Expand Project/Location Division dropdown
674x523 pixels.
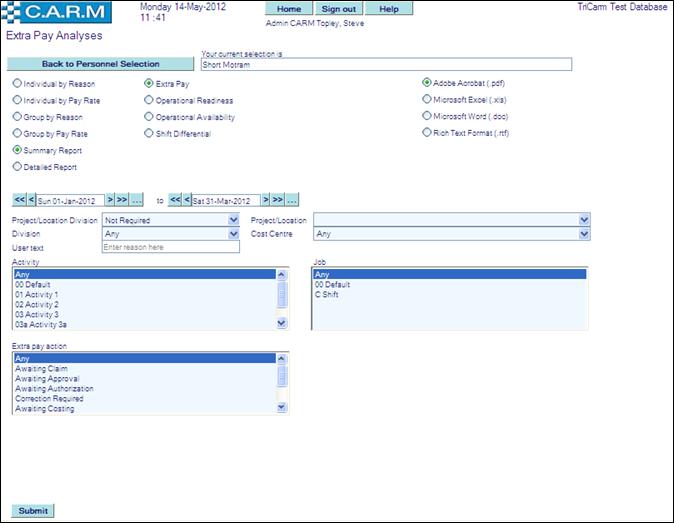pos(233,219)
